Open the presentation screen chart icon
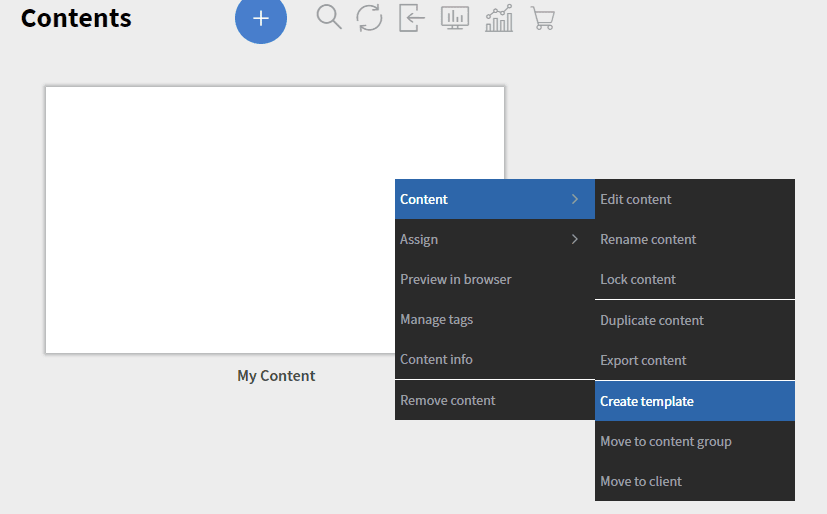This screenshot has width=827, height=514. click(455, 18)
